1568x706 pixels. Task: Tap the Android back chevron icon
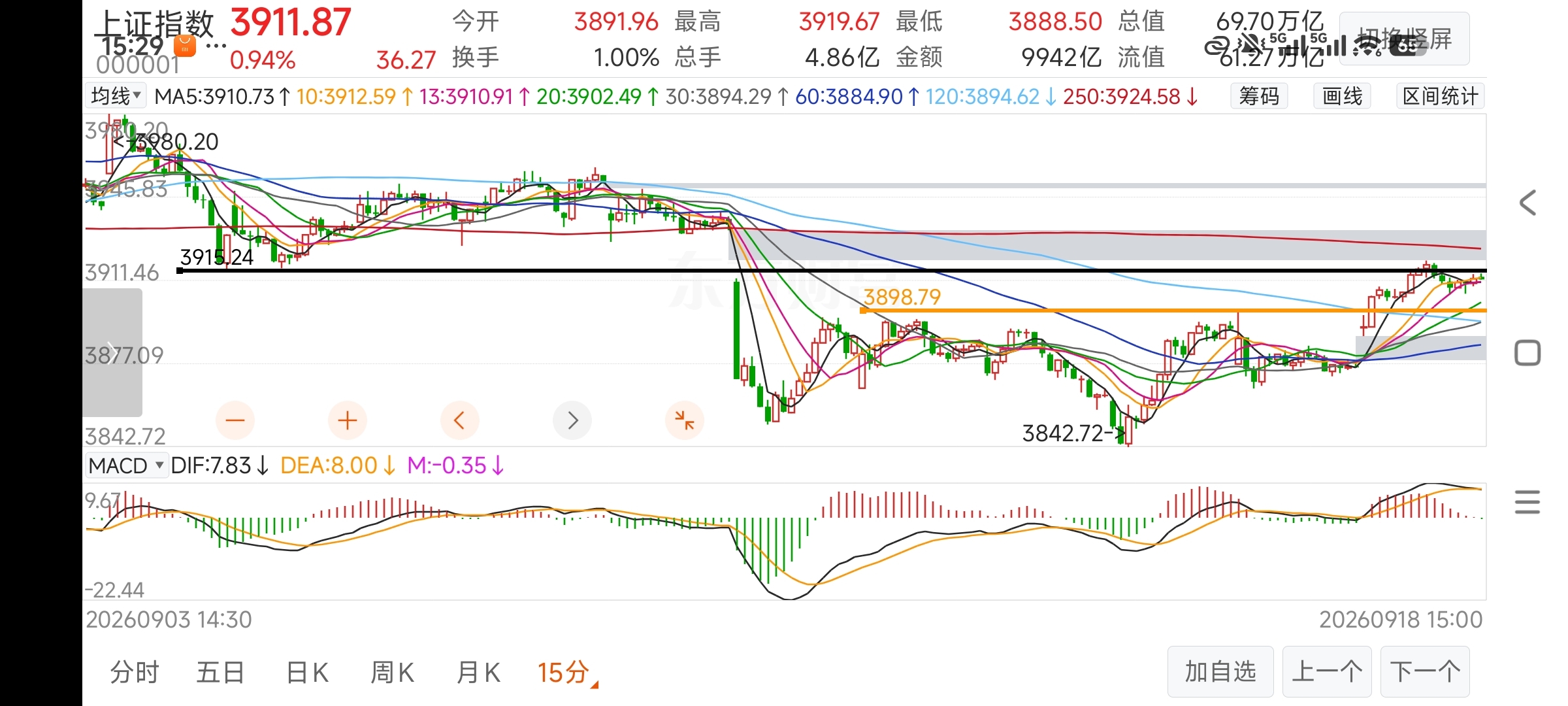(x=1527, y=203)
